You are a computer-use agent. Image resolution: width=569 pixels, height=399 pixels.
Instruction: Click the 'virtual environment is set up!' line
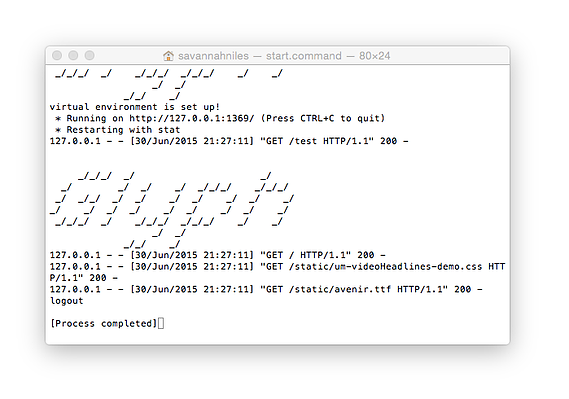135,107
